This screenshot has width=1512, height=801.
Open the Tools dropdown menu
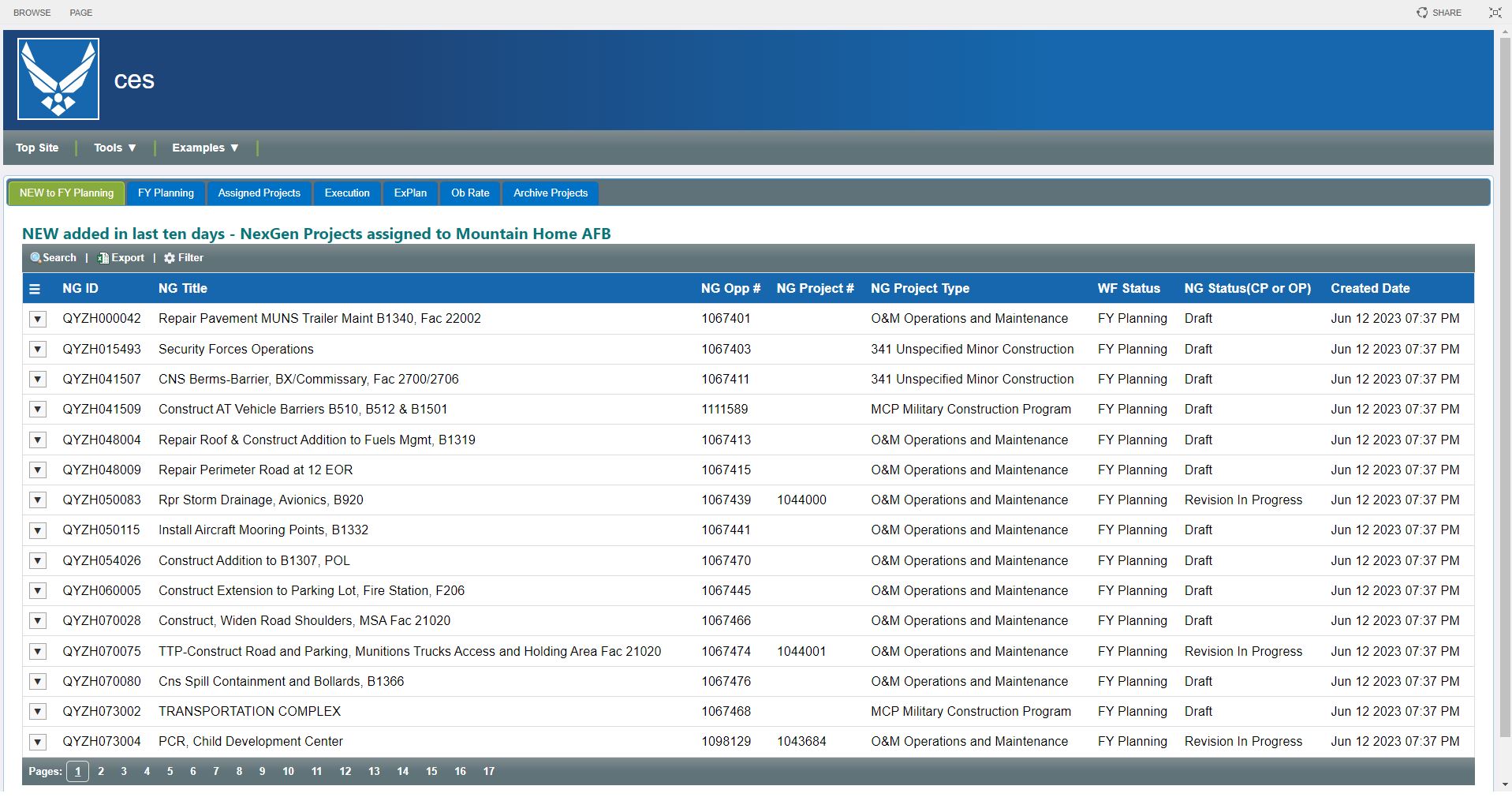pos(114,148)
